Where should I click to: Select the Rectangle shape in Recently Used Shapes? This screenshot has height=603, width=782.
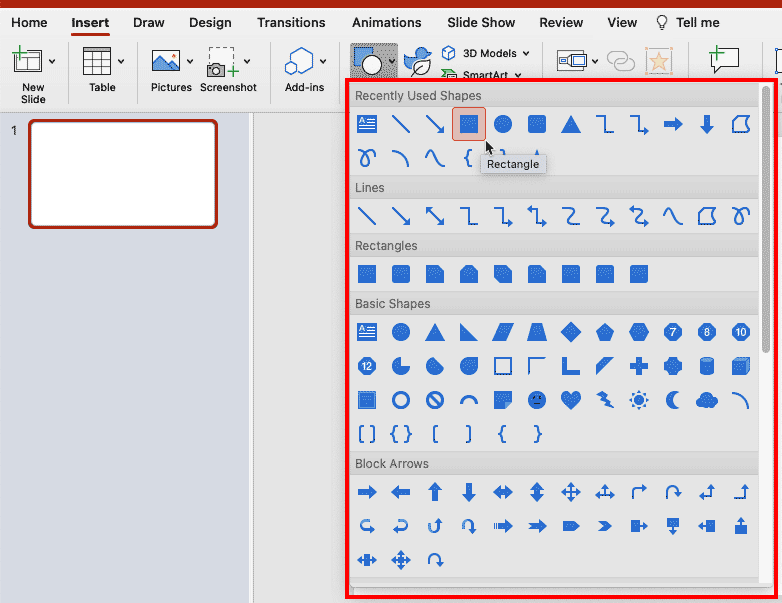[469, 124]
